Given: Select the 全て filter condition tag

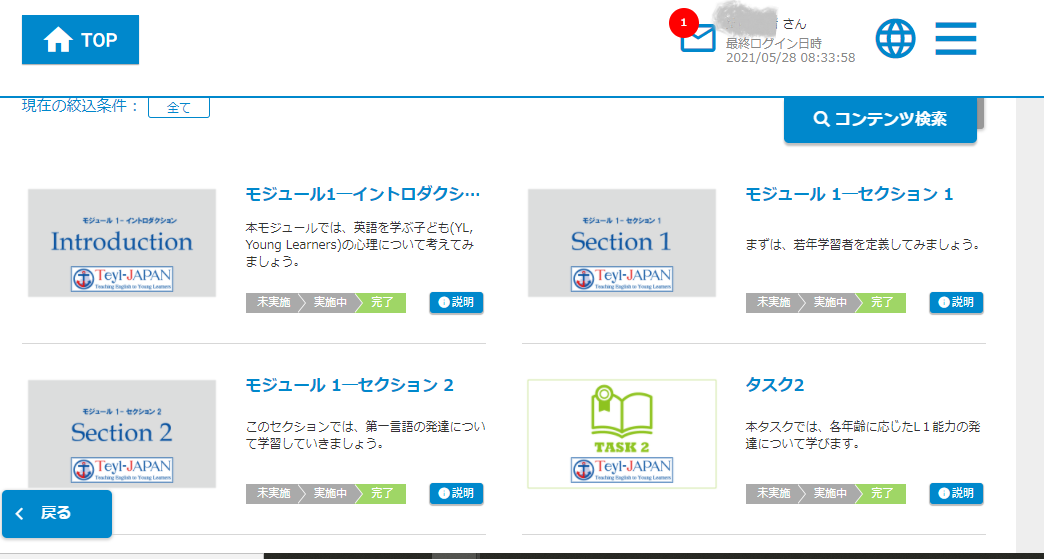Looking at the screenshot, I should [x=178, y=108].
